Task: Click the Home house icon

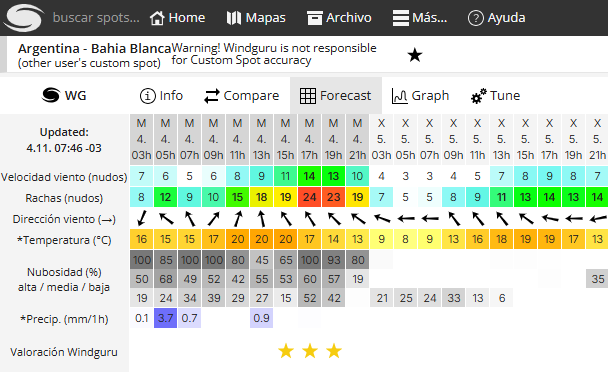Action: (157, 18)
